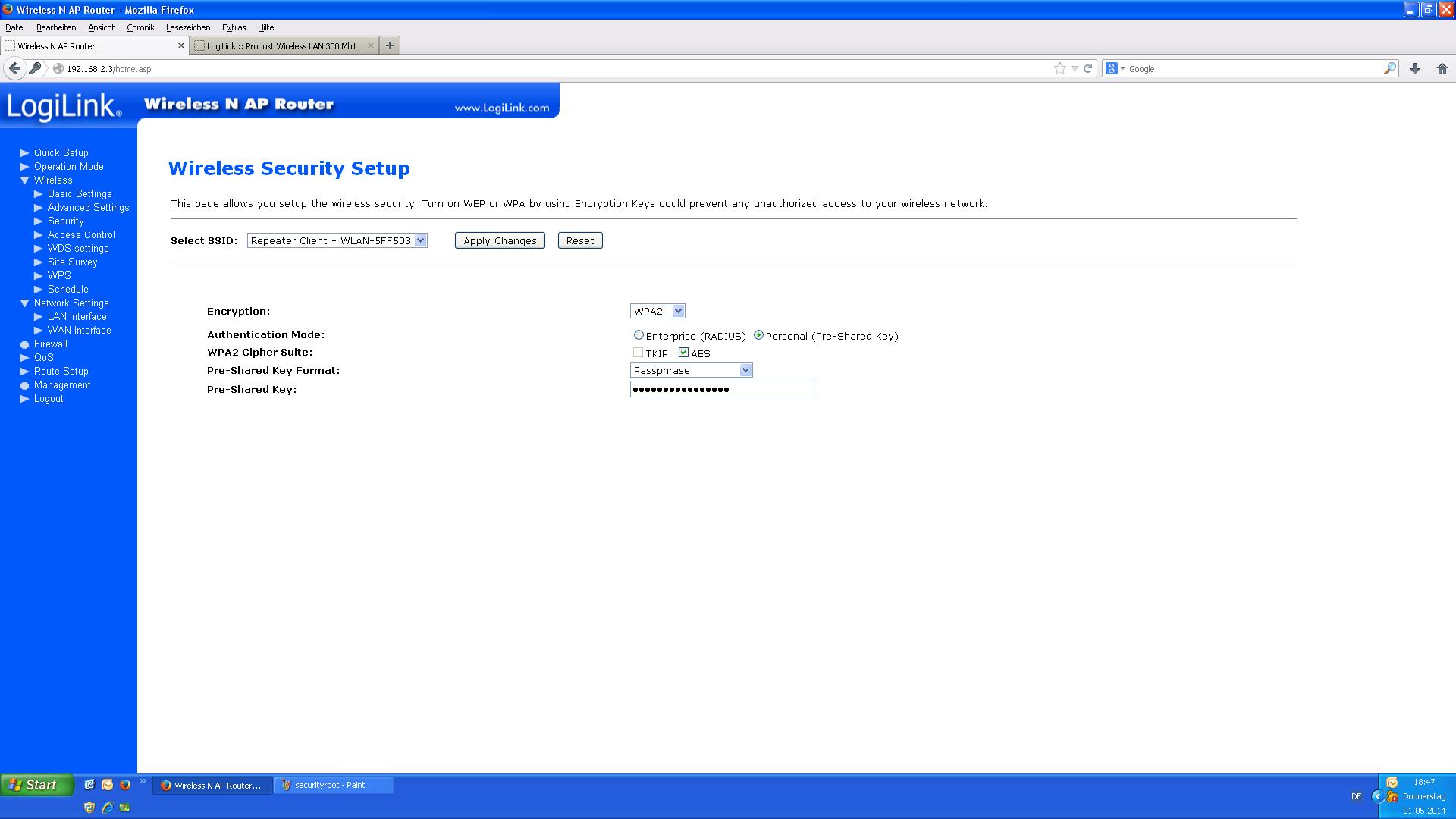Viewport: 1456px width, 819px height.
Task: Open a new tab with plus icon
Action: tap(389, 45)
